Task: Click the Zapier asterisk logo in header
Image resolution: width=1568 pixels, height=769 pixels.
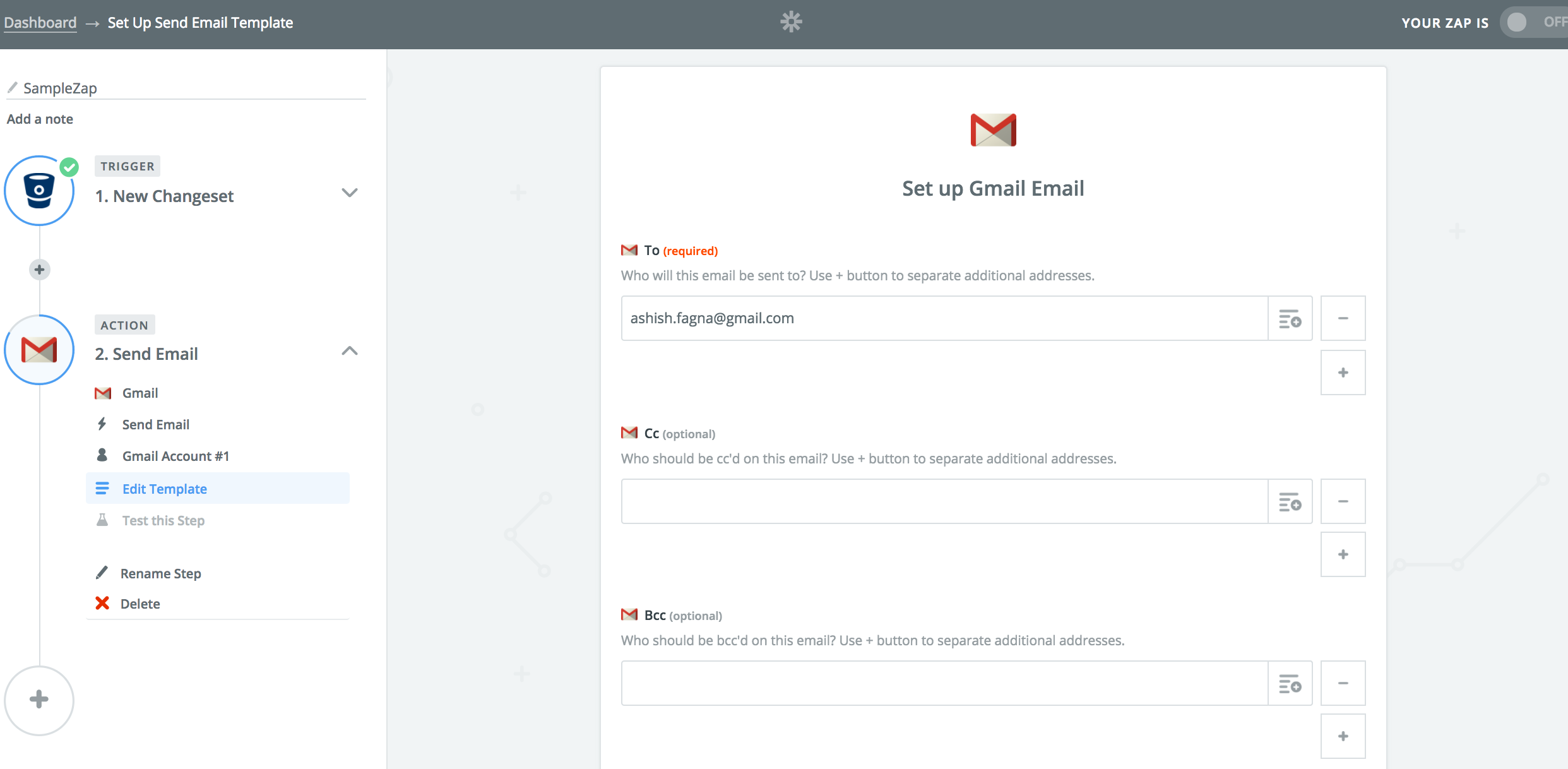Action: pyautogui.click(x=791, y=22)
